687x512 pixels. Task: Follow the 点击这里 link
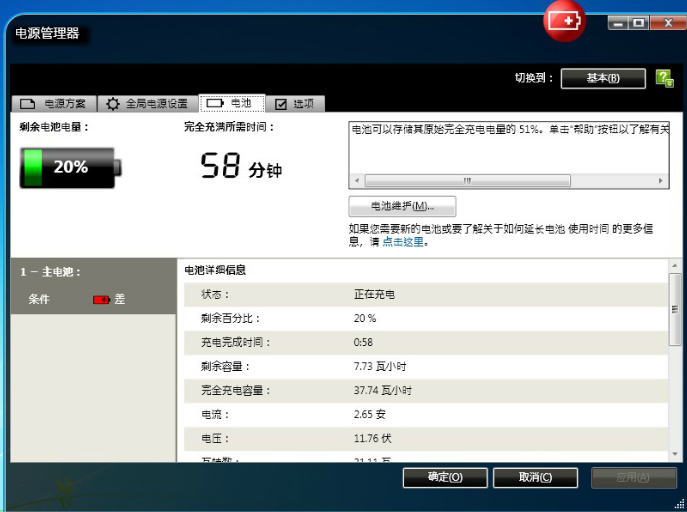tap(404, 242)
